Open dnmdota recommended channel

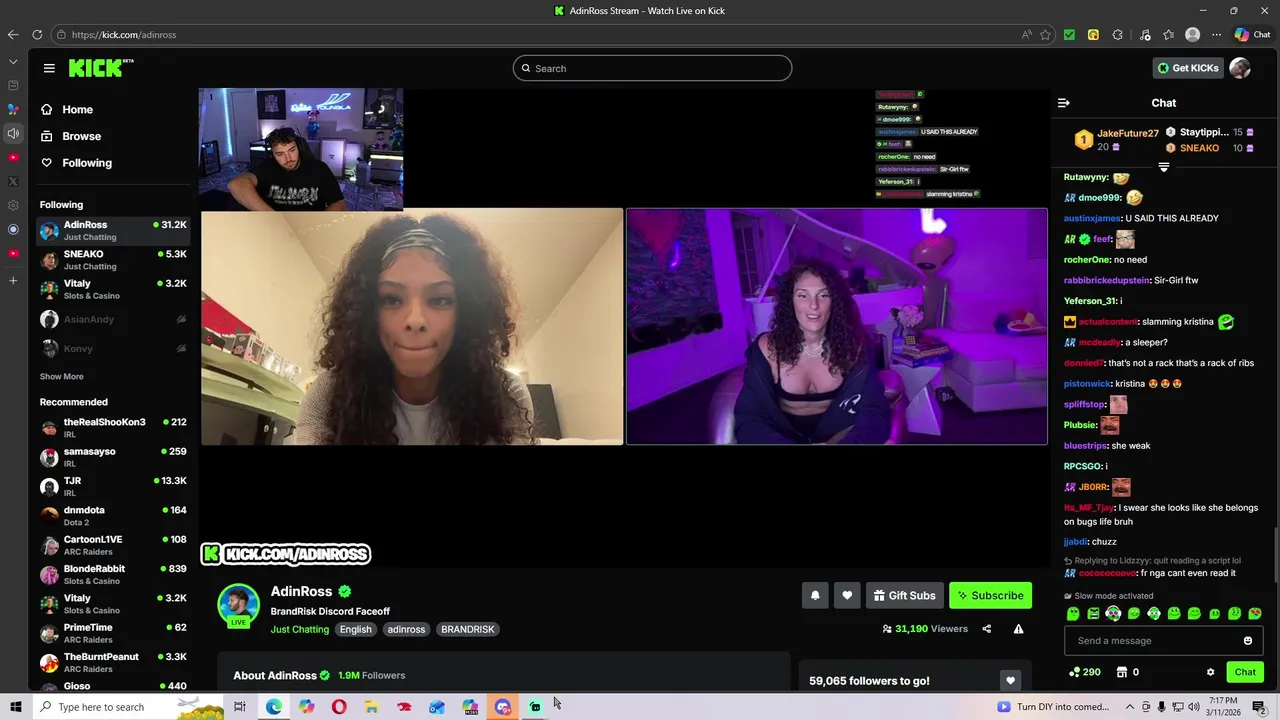pyautogui.click(x=113, y=515)
